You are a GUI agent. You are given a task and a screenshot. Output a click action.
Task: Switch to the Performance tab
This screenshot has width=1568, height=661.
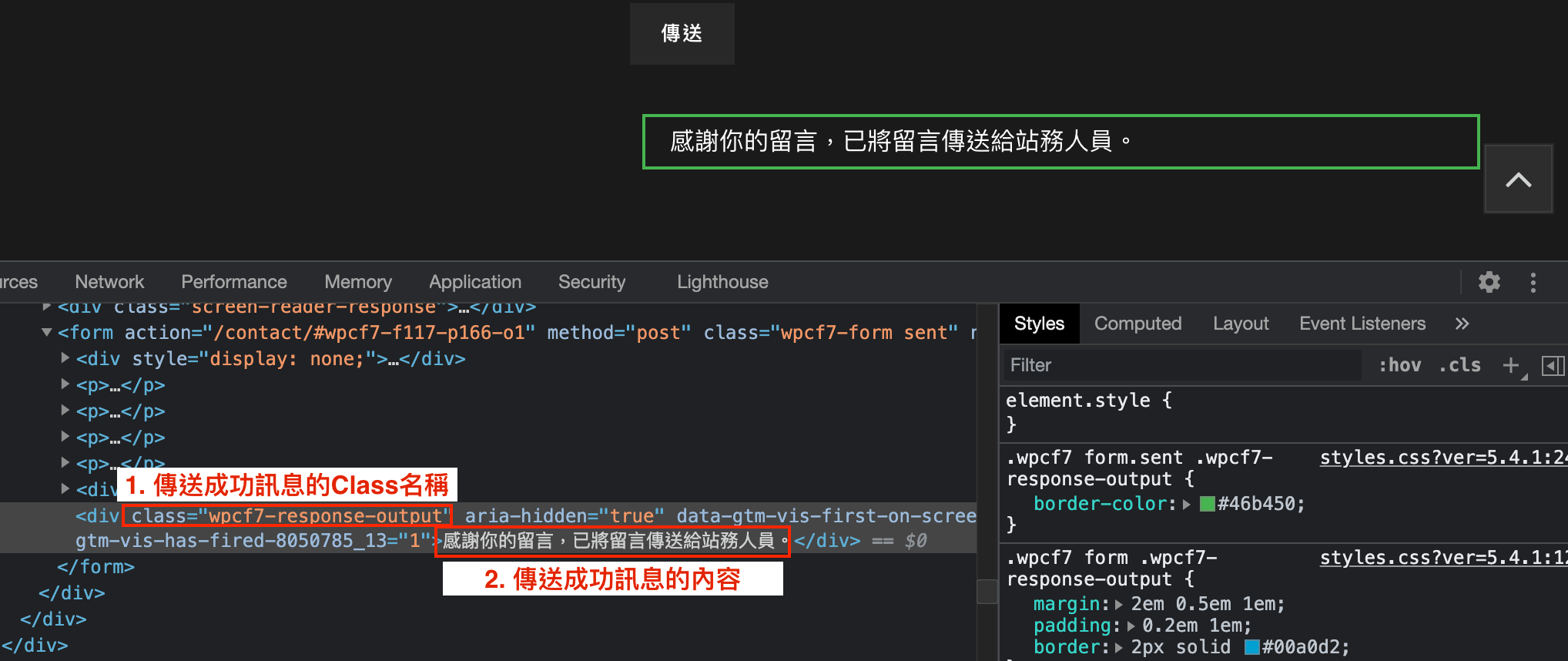234,282
